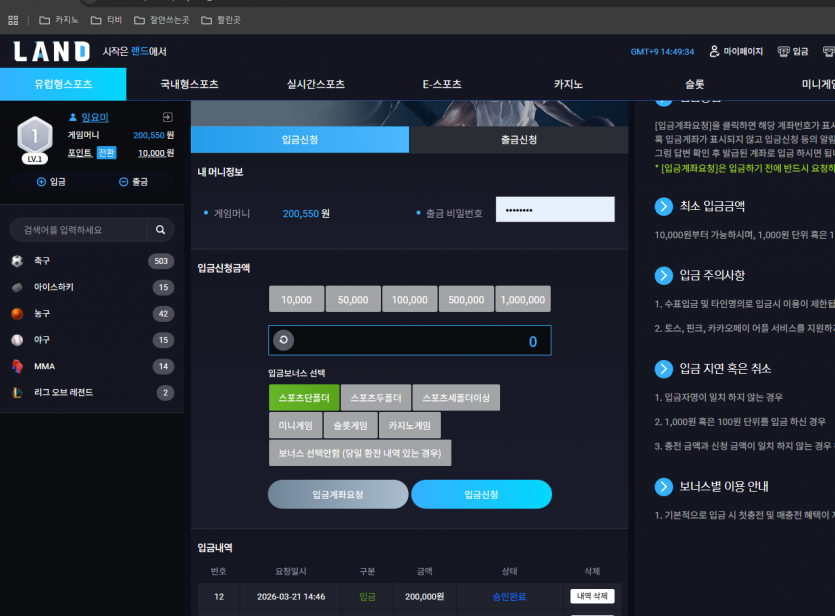Switch to 출금신청 tab
835x616 pixels.
pyautogui.click(x=519, y=139)
